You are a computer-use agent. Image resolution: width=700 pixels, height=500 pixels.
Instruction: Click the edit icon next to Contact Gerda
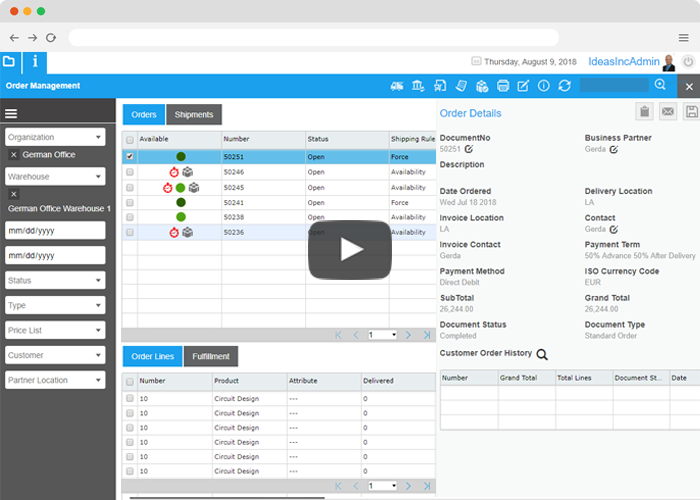614,229
